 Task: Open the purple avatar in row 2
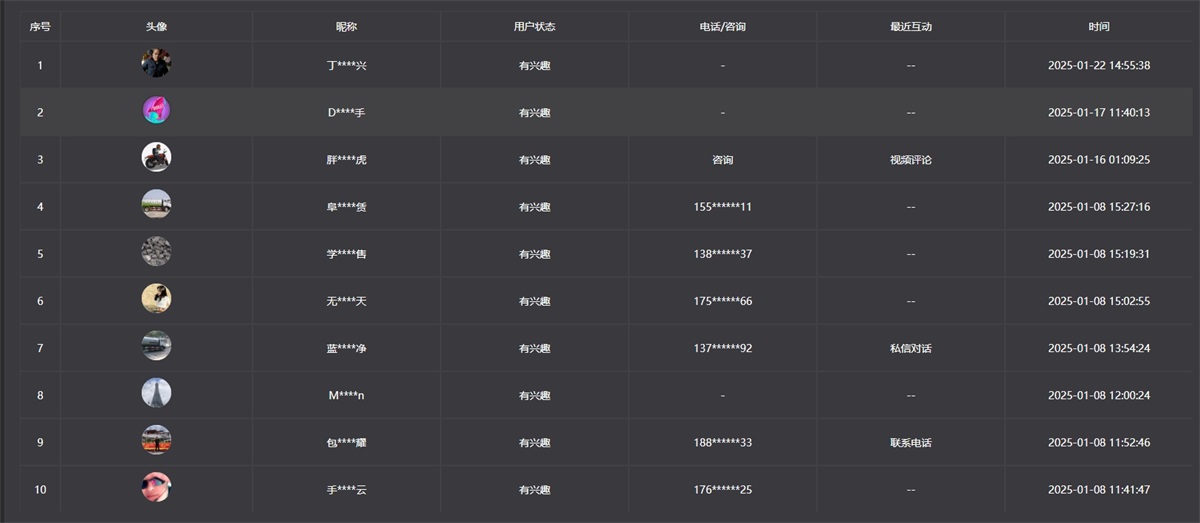[156, 111]
